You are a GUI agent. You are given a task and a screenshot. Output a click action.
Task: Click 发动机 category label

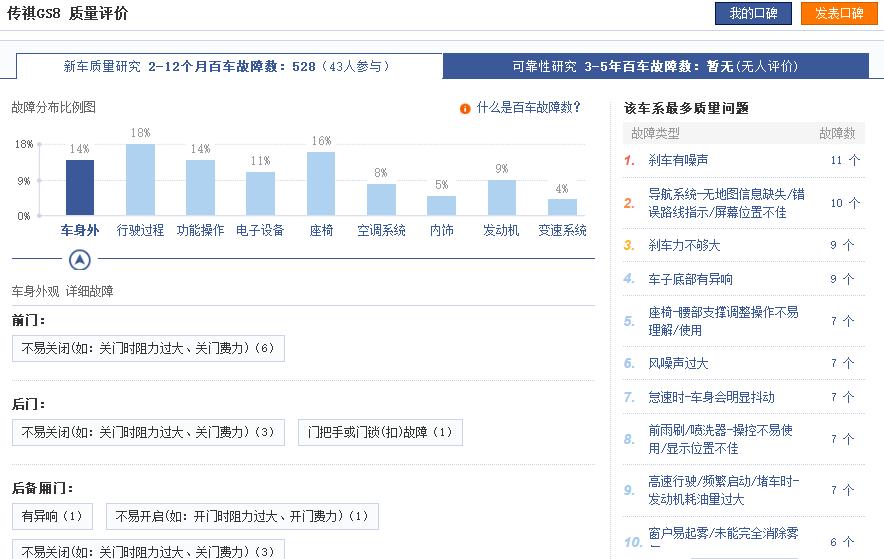(x=501, y=230)
